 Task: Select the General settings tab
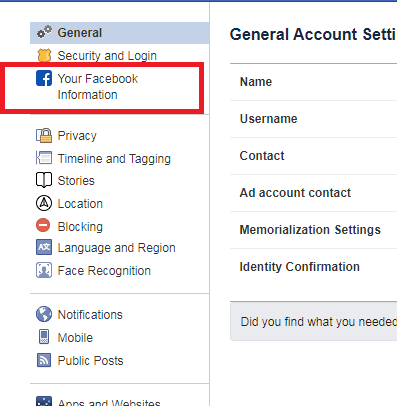coord(120,33)
